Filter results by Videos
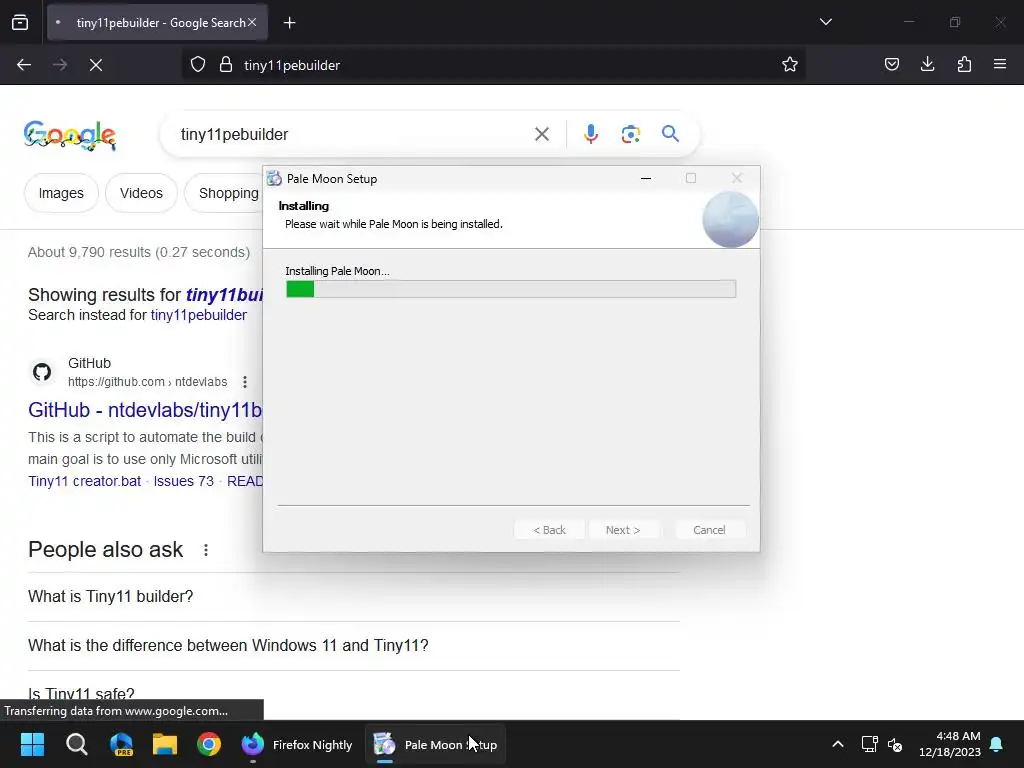 click(141, 193)
